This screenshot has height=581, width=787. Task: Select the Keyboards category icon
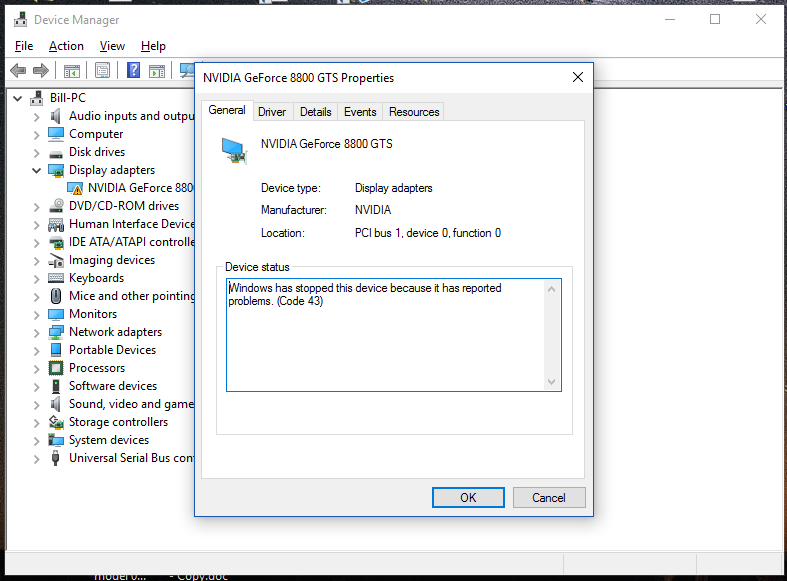pyautogui.click(x=56, y=278)
